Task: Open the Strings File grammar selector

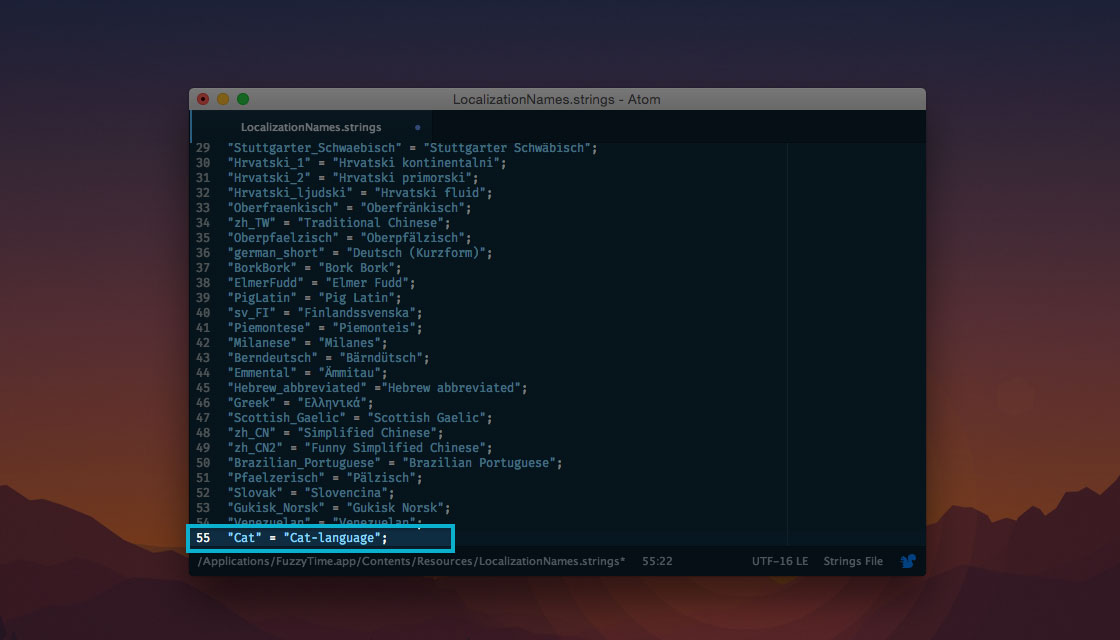Action: pos(852,562)
